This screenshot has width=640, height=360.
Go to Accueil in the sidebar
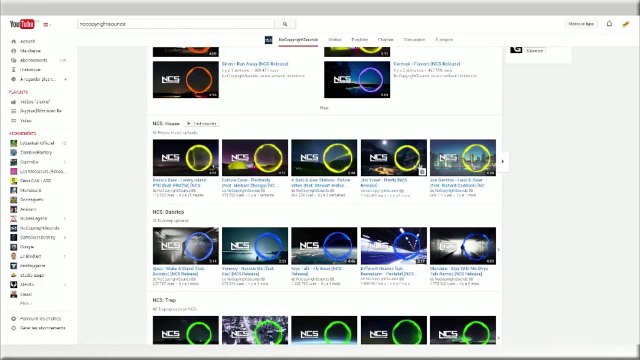coord(27,41)
